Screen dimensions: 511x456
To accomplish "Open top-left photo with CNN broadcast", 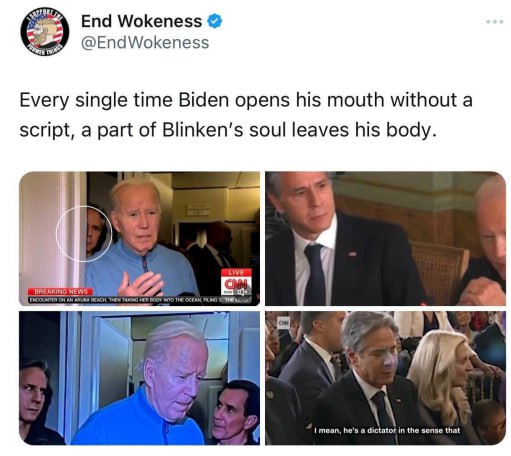I will click(x=139, y=238).
